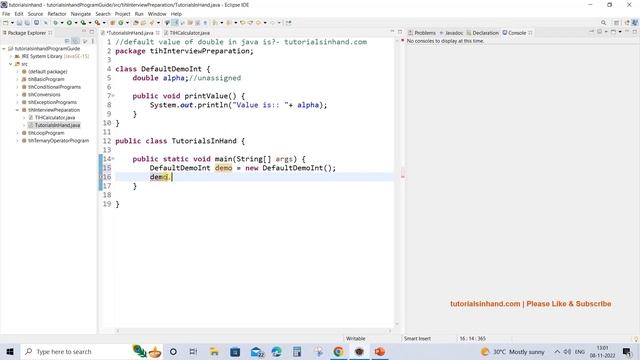Screen dimensions: 640x360
Task: Open File Explorer from taskbar
Action: point(214,352)
